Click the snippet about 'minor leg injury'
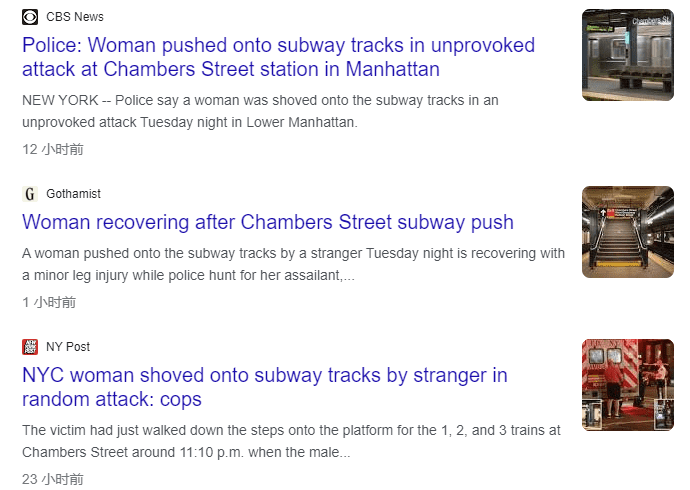The height and width of the screenshot is (490, 690). [x=293, y=264]
